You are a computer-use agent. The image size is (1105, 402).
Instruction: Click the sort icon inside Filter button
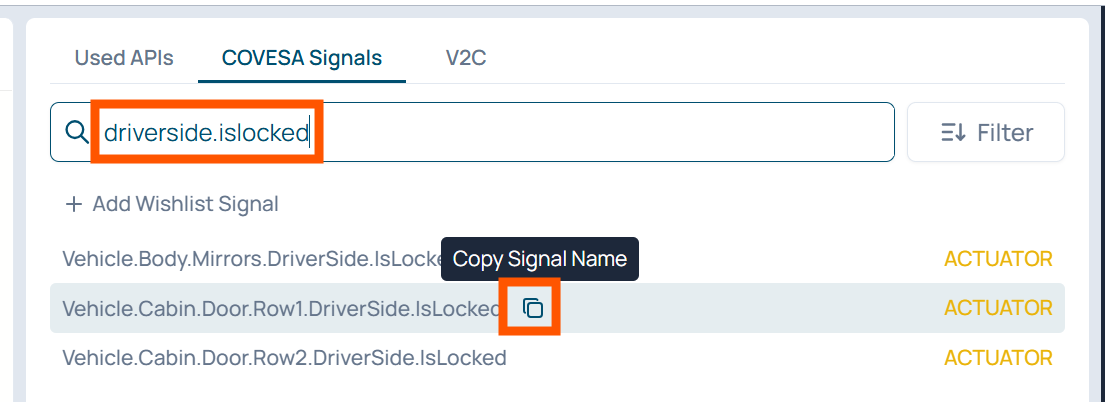coord(952,132)
